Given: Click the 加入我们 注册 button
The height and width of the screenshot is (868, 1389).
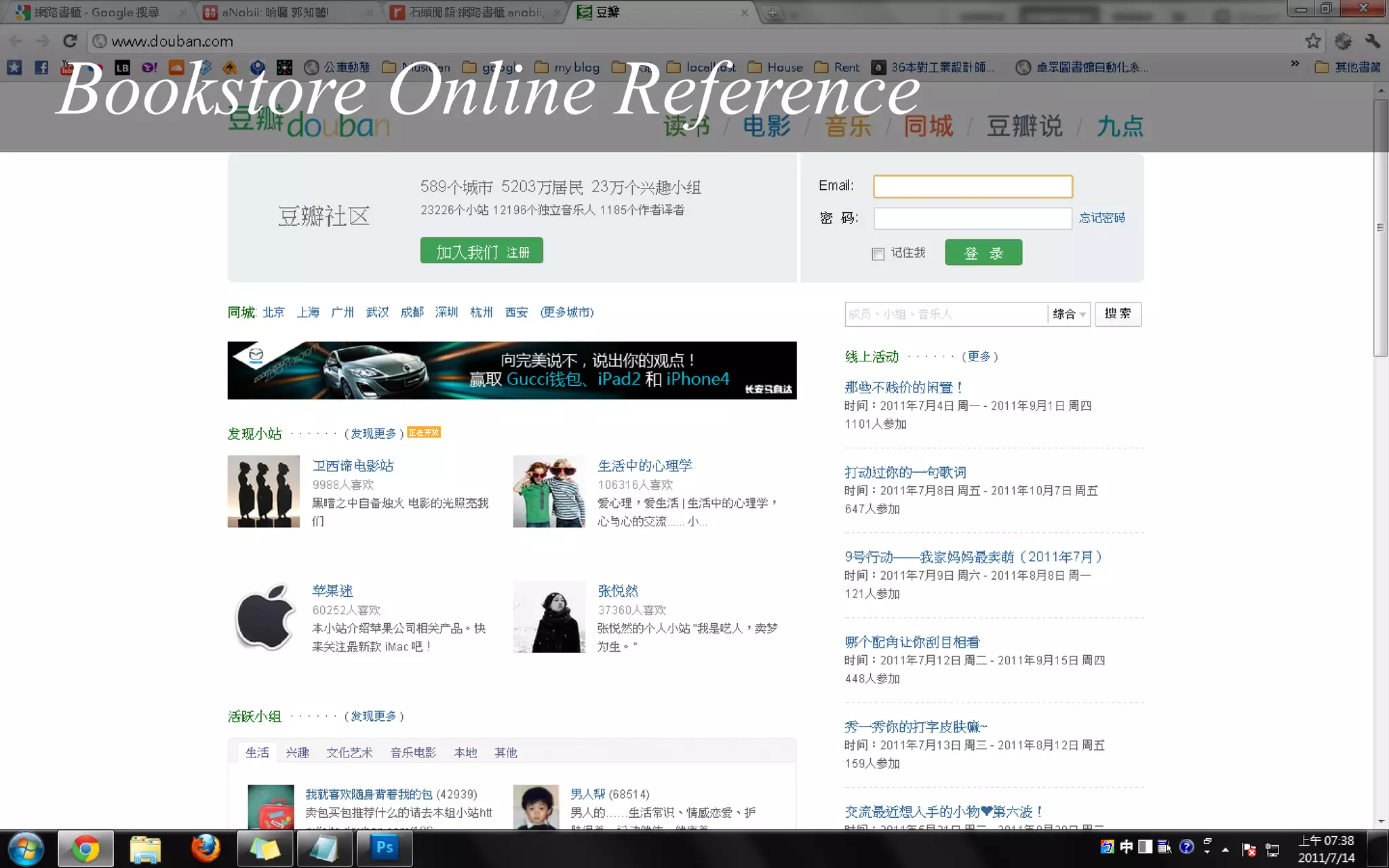Looking at the screenshot, I should (x=482, y=250).
